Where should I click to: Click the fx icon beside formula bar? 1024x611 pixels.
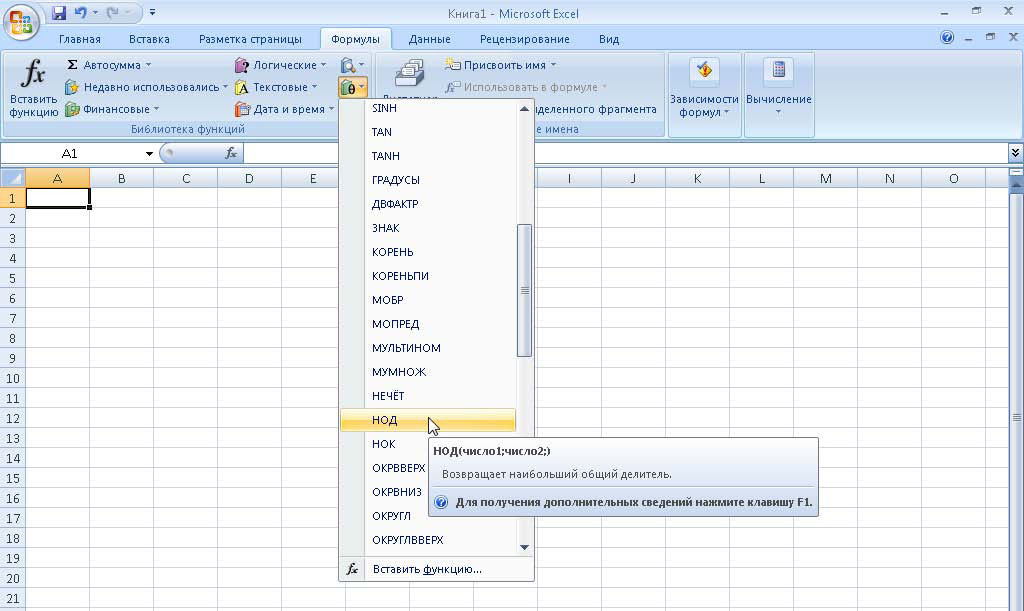pos(231,153)
